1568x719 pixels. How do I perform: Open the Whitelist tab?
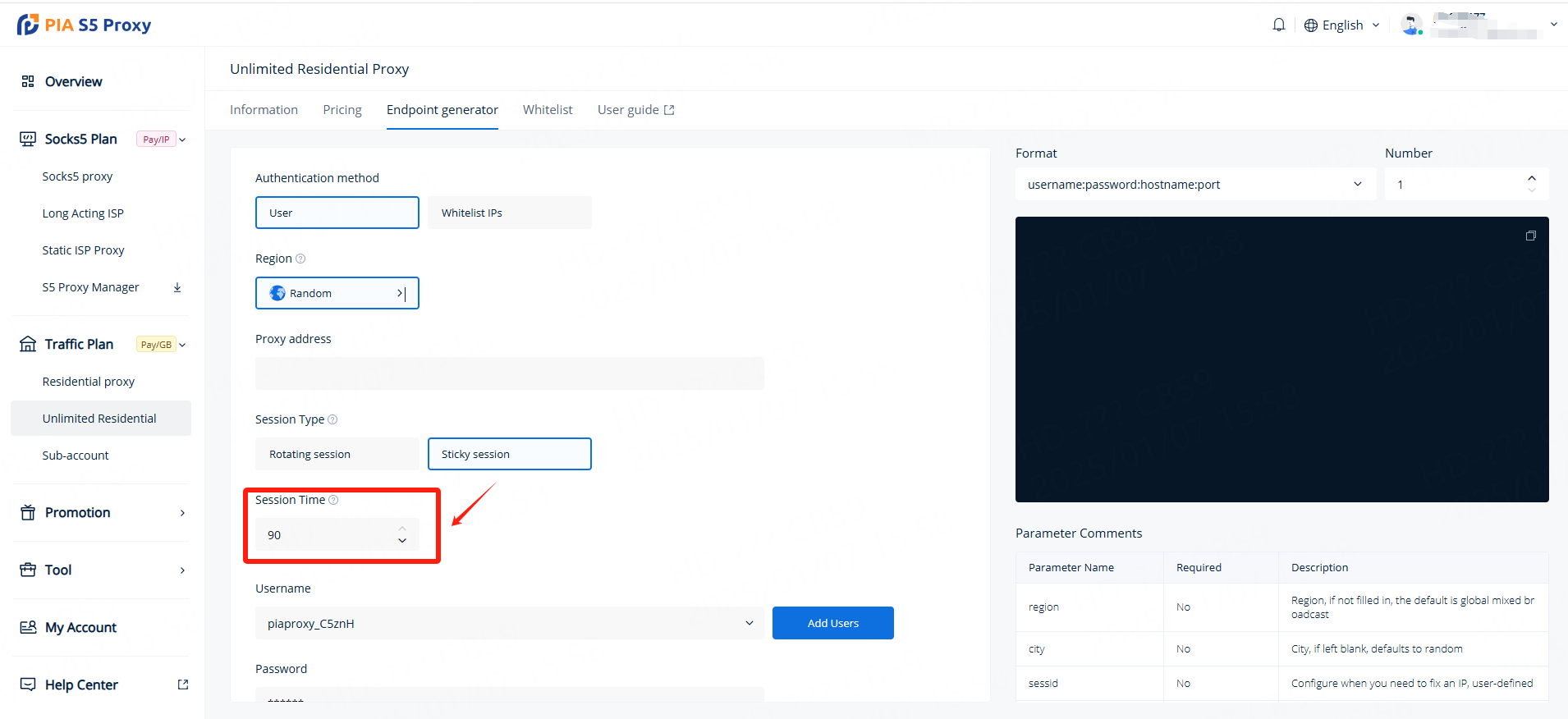(548, 110)
